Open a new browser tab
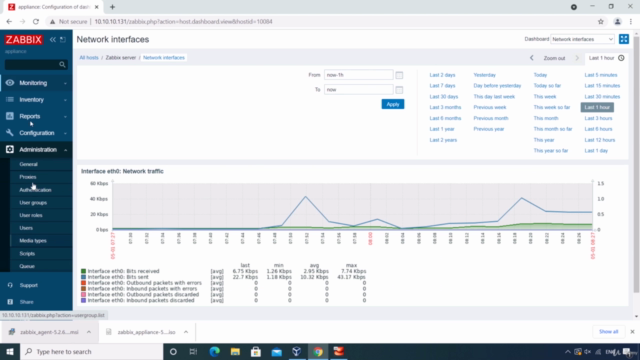This screenshot has height=360, width=640. coord(112,7)
